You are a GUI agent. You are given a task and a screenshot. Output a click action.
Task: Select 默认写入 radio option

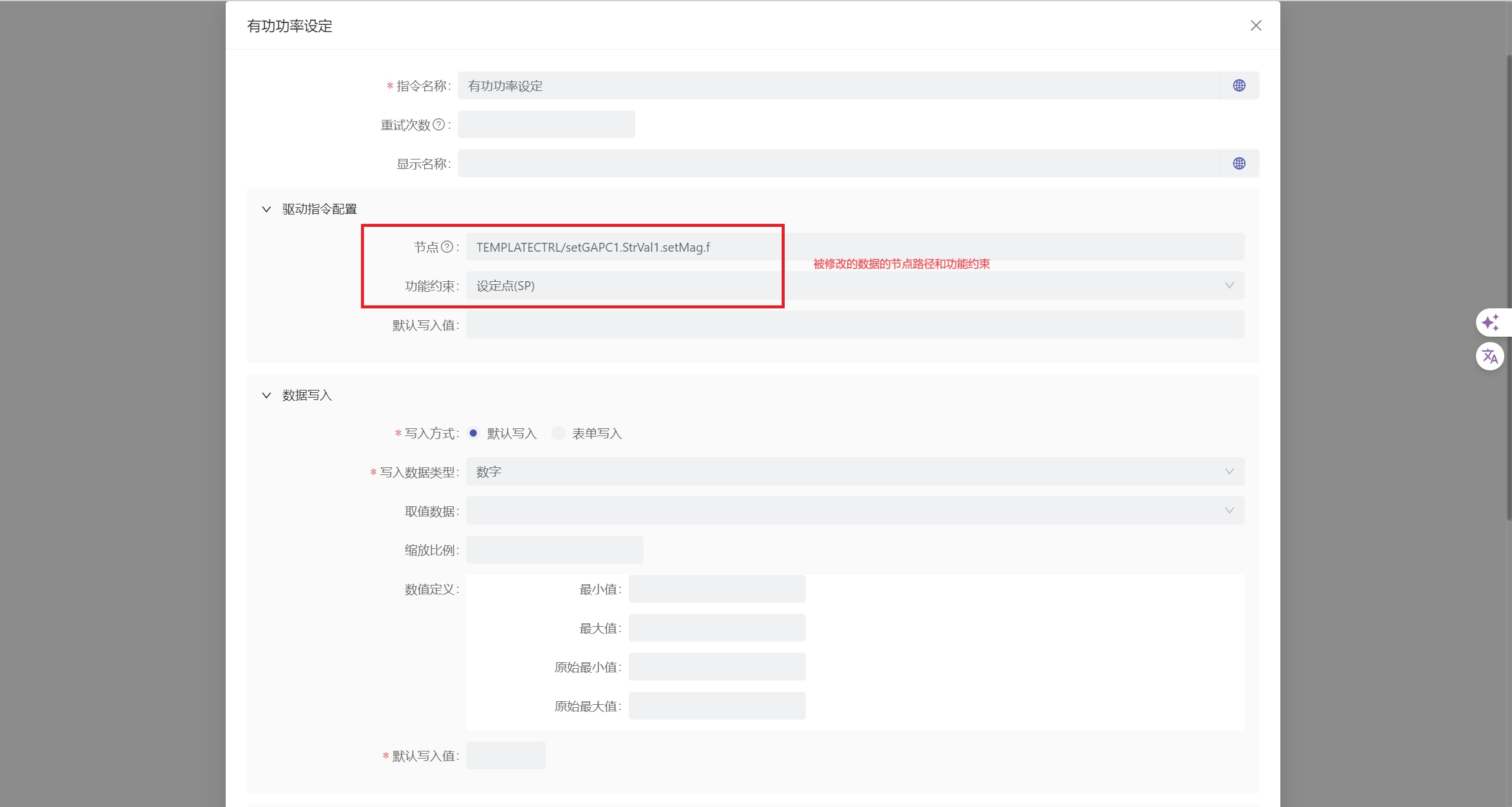pyautogui.click(x=473, y=433)
